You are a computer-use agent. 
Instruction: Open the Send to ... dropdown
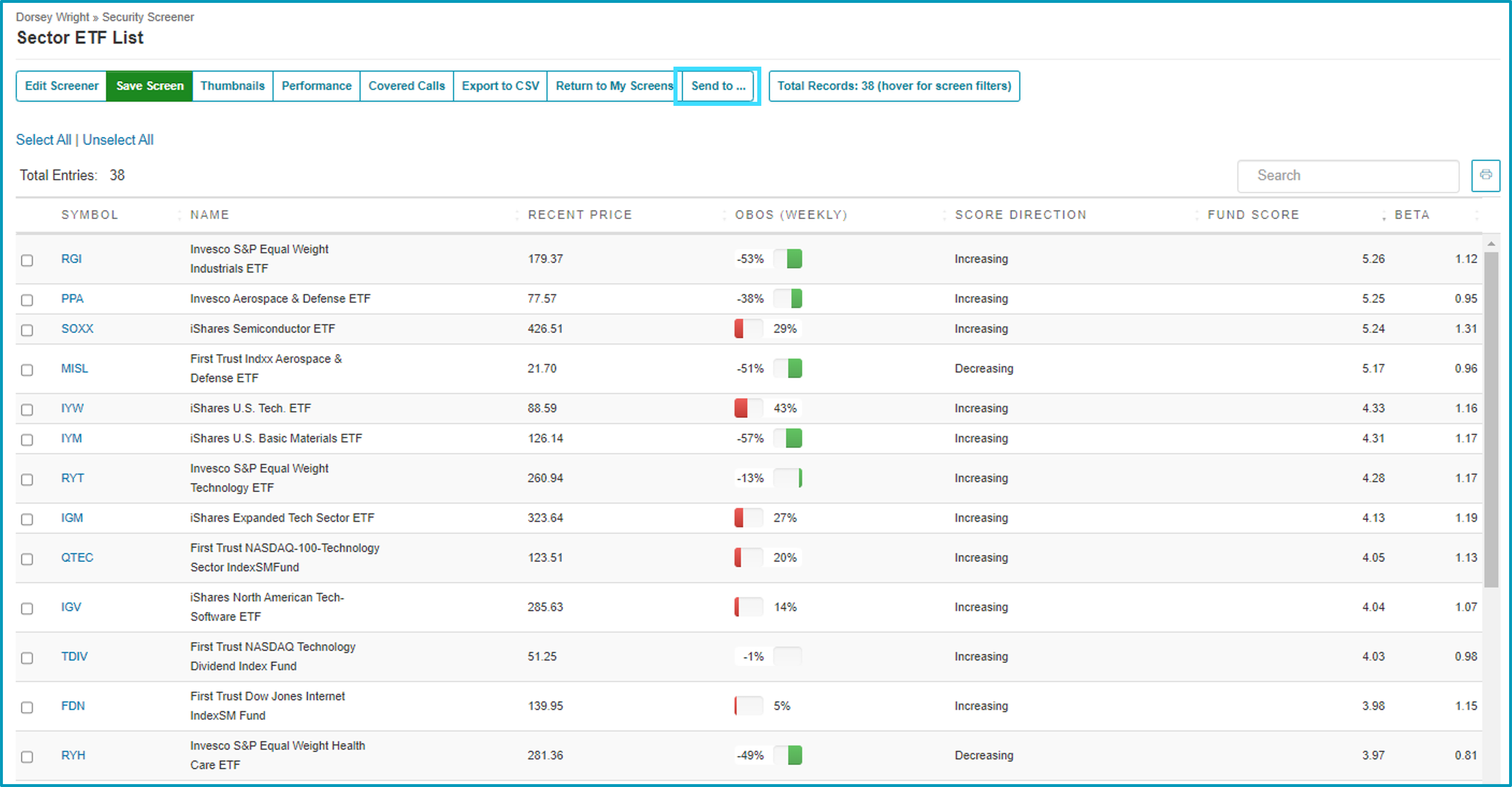point(717,86)
